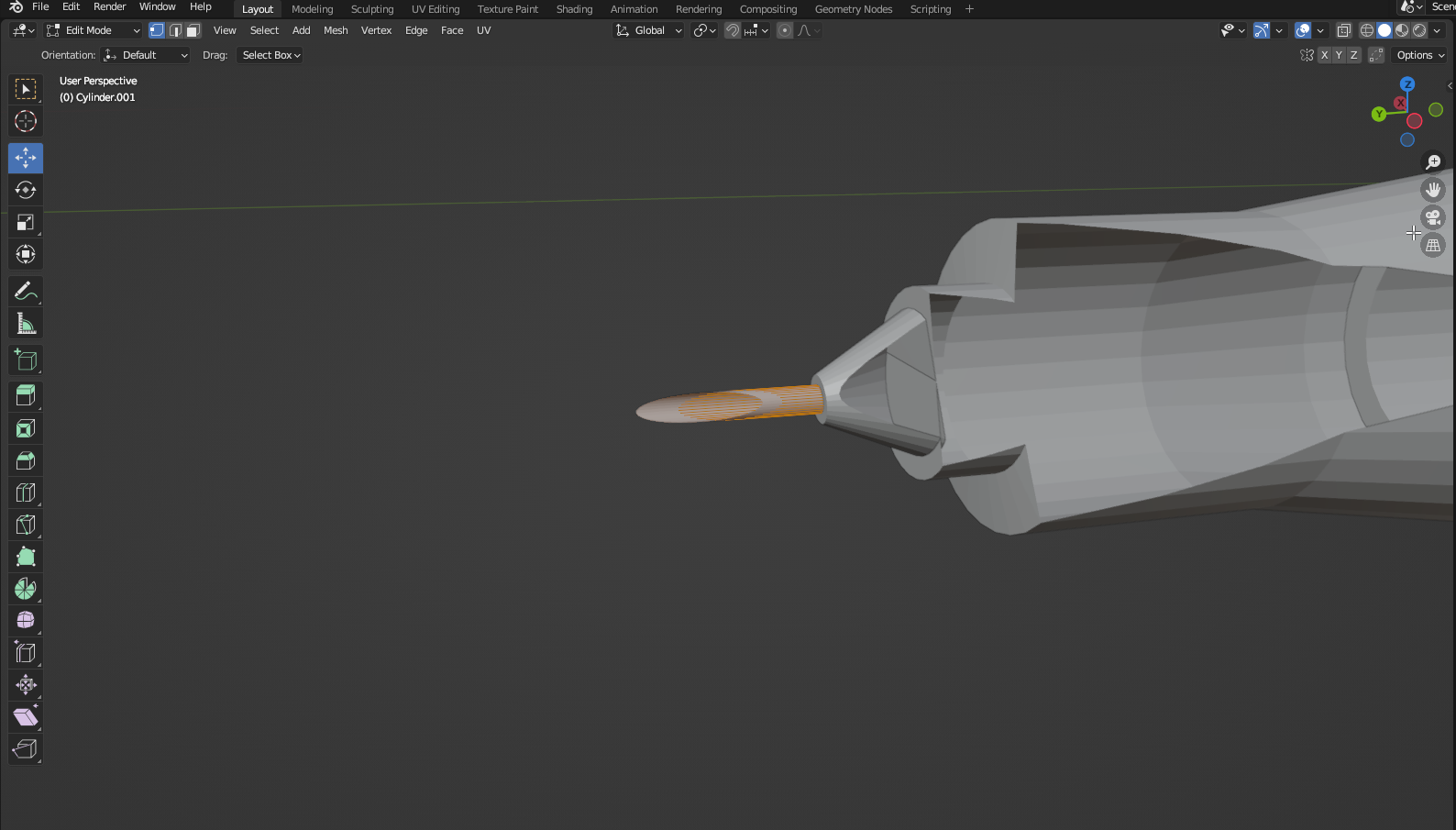The image size is (1456, 830).
Task: Select the 3D Cursor tool
Action: (x=26, y=121)
